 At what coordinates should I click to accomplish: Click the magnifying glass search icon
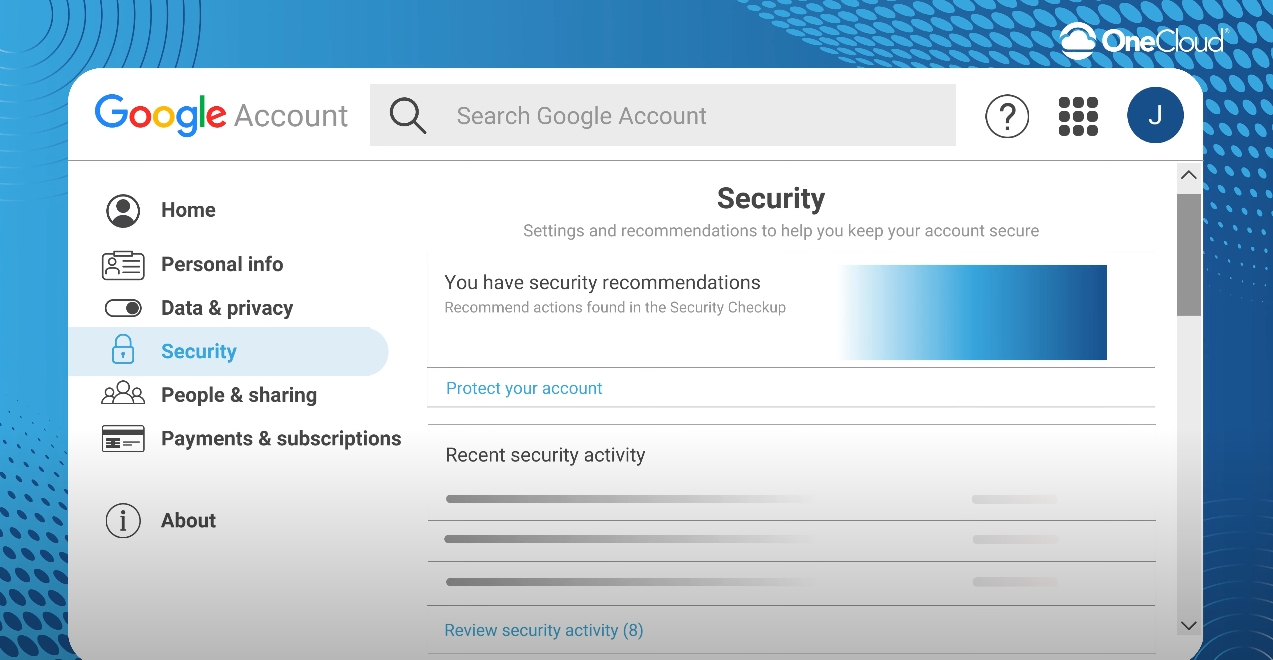408,116
